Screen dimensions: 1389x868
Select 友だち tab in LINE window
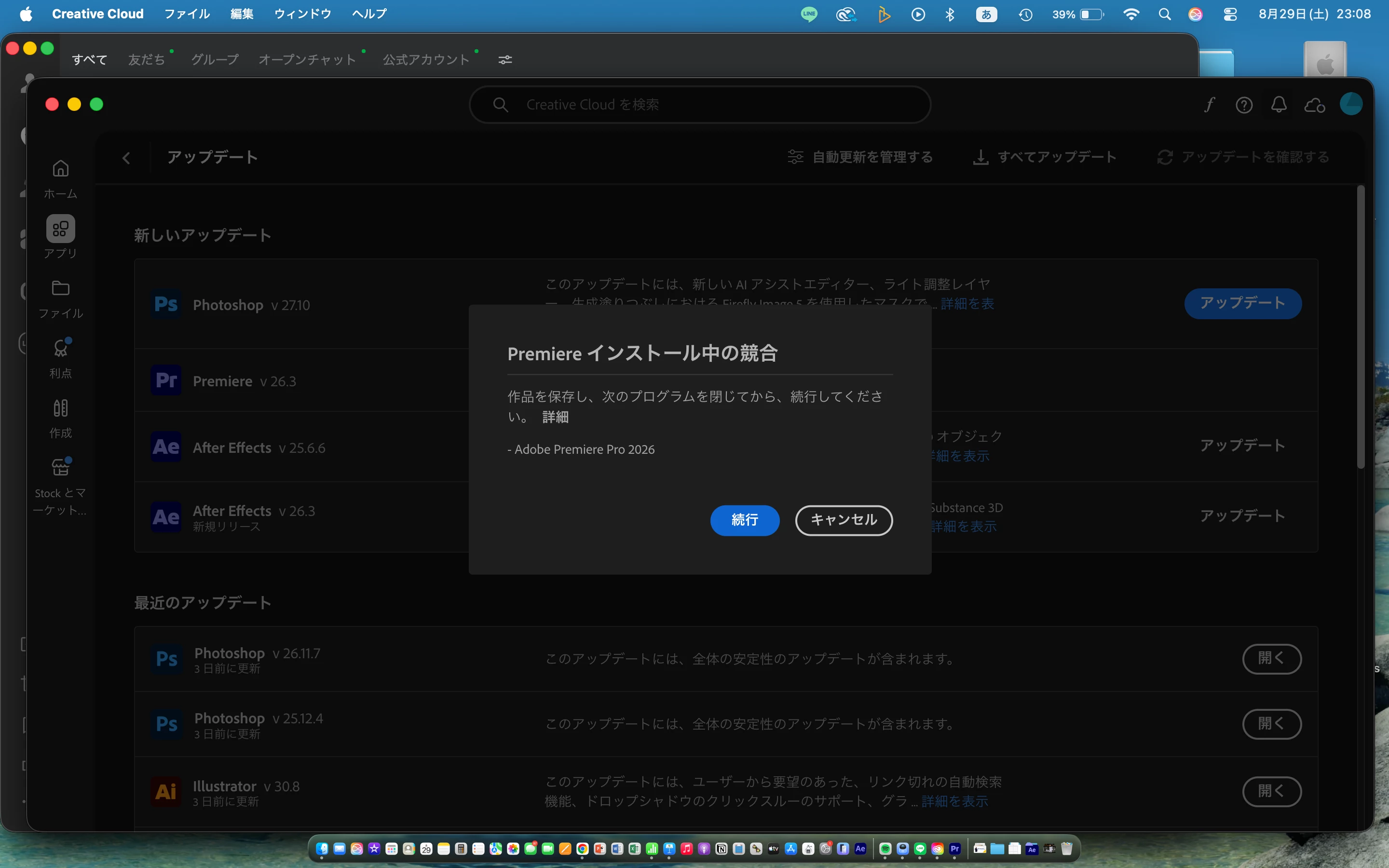[146, 60]
